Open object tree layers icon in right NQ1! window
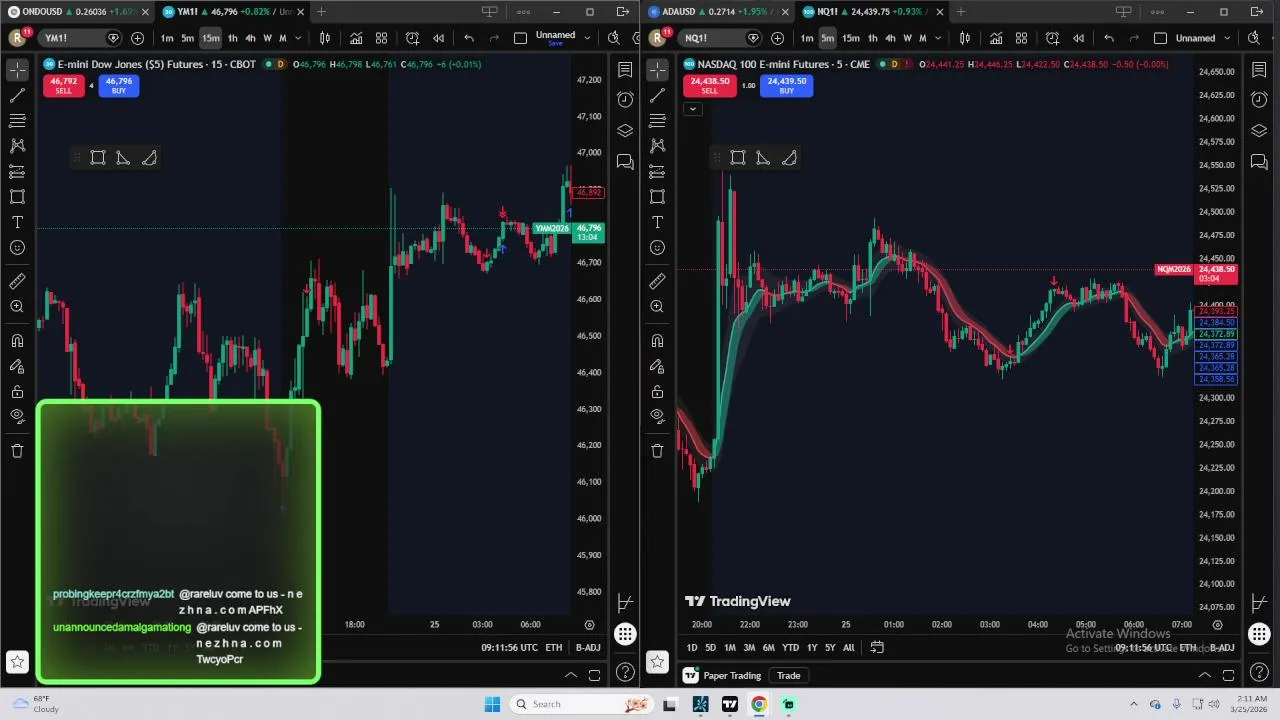This screenshot has width=1280, height=720. coord(1259,131)
